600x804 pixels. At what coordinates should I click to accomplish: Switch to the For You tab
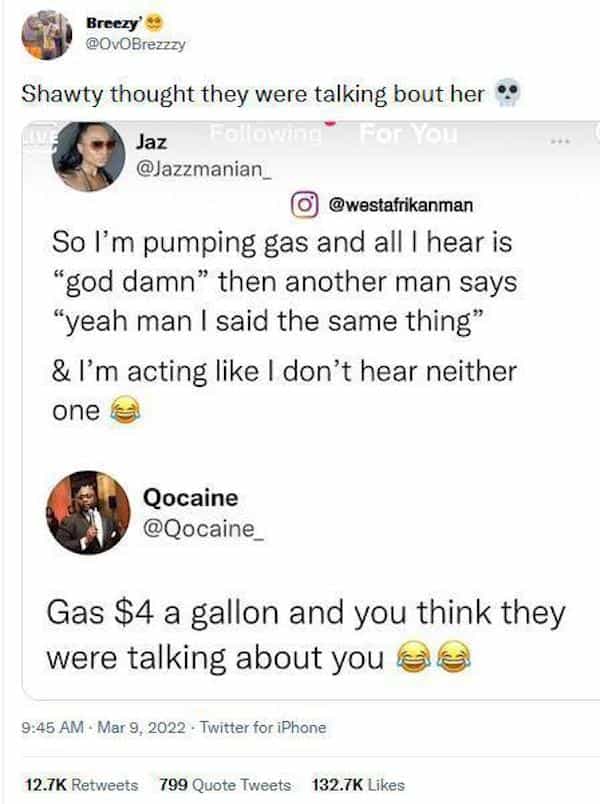408,134
